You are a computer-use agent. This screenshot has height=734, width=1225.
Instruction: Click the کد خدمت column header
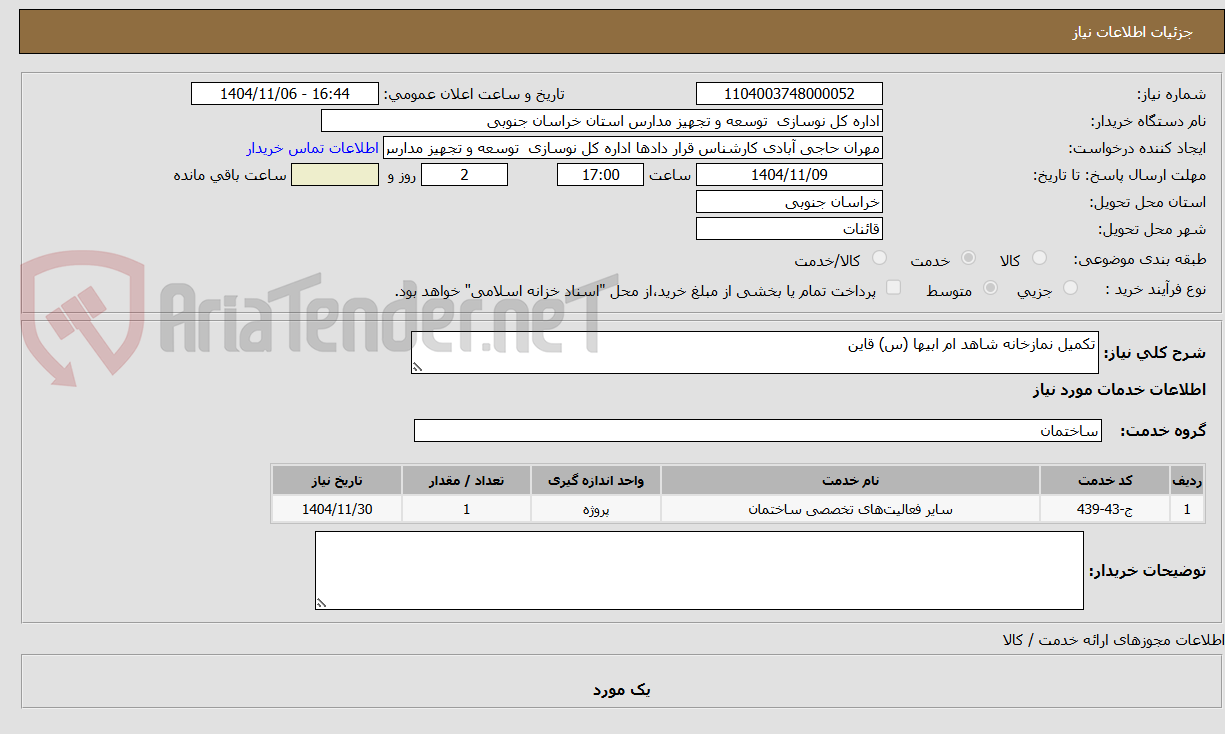tap(1105, 481)
